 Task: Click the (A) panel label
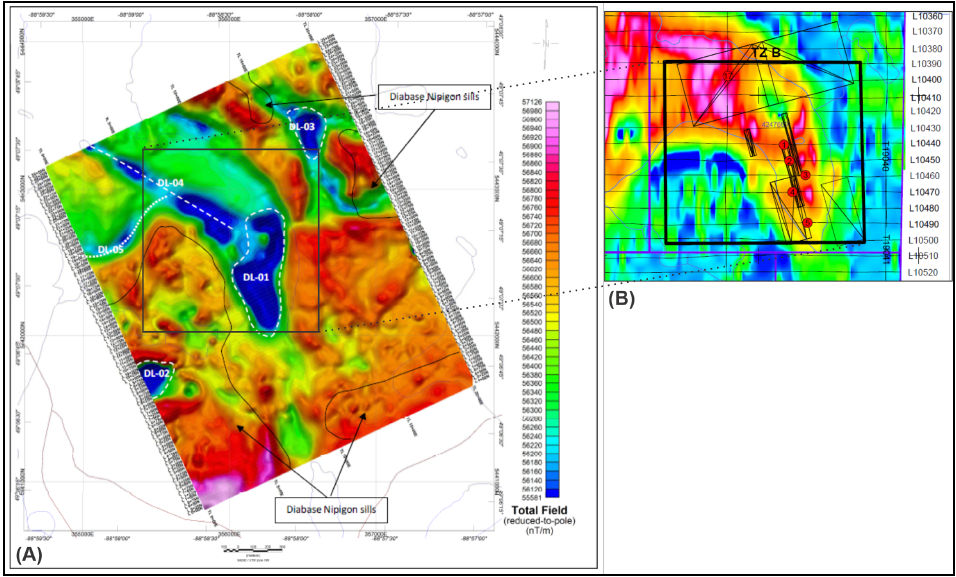click(29, 555)
